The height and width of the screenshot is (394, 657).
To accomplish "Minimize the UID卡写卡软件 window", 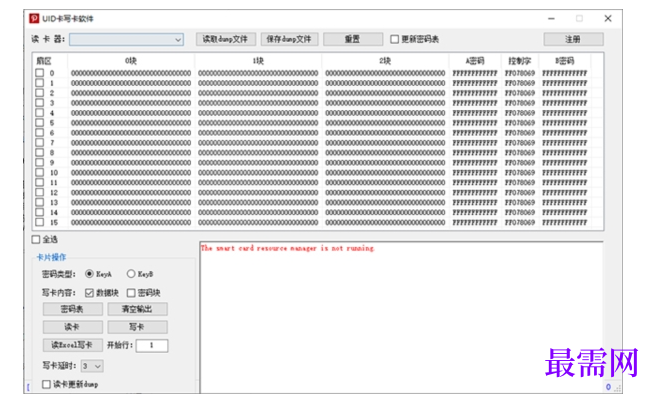I will pos(551,18).
